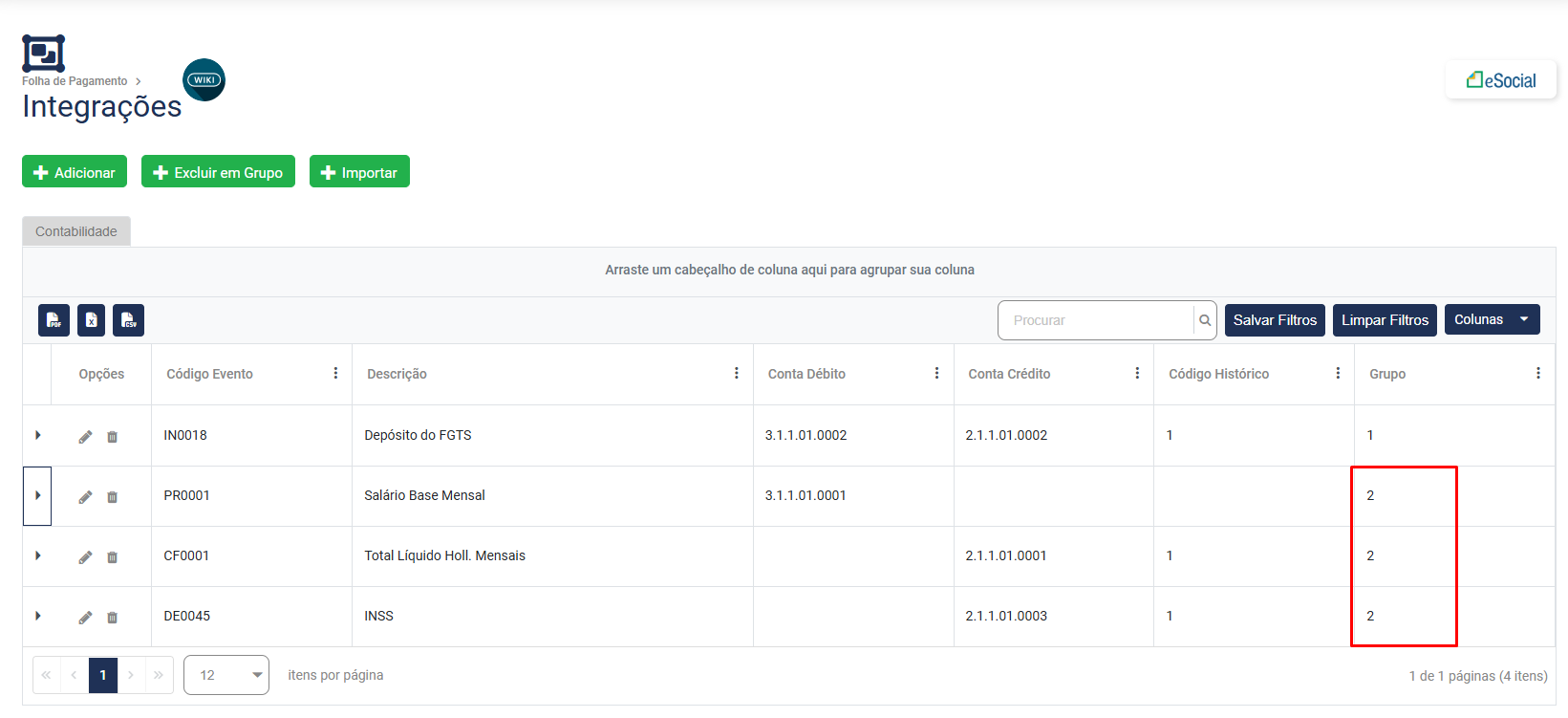Open Código Evento column options menu
1568x718 pixels.
[335, 374]
